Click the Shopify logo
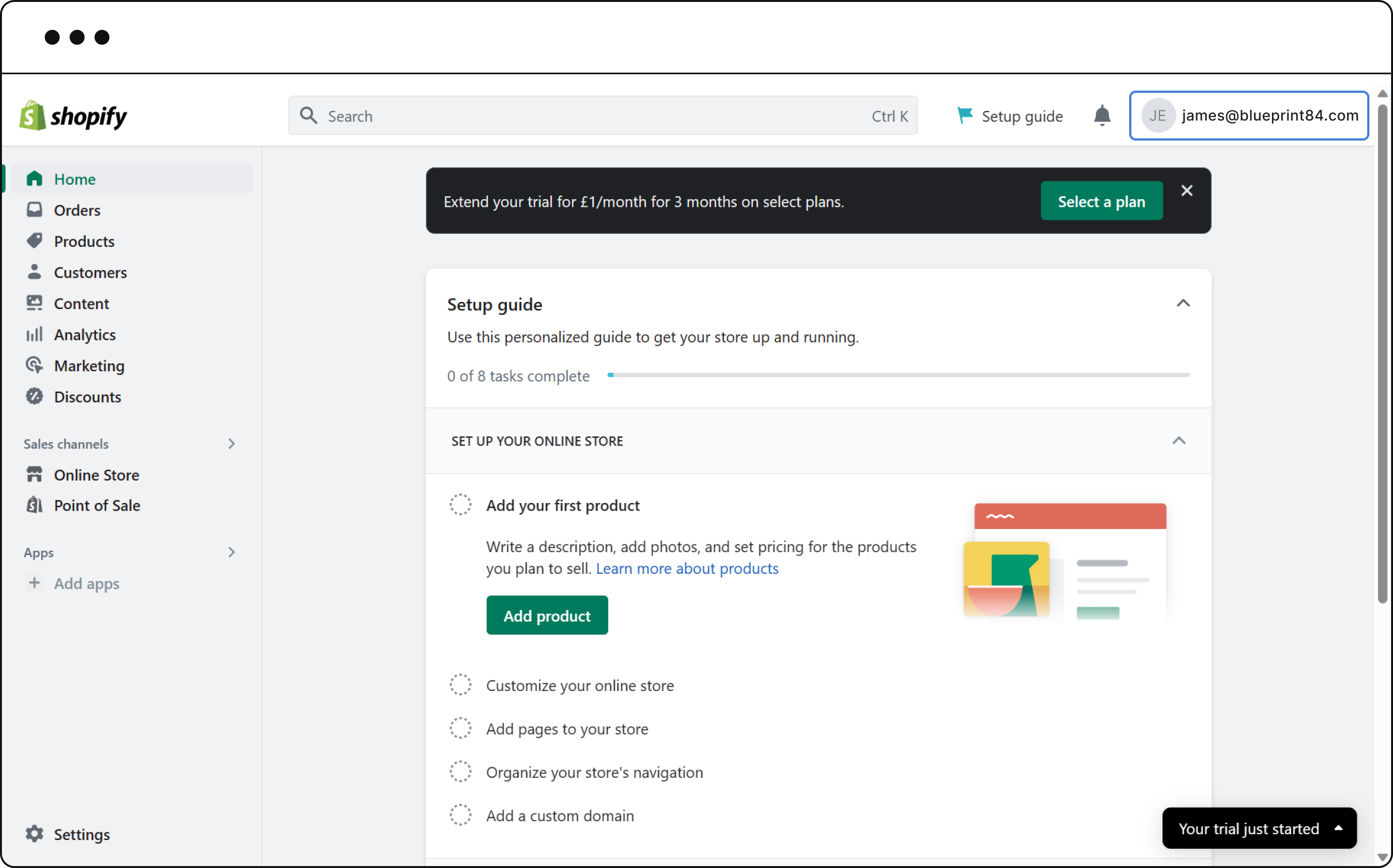The image size is (1393, 868). (73, 115)
